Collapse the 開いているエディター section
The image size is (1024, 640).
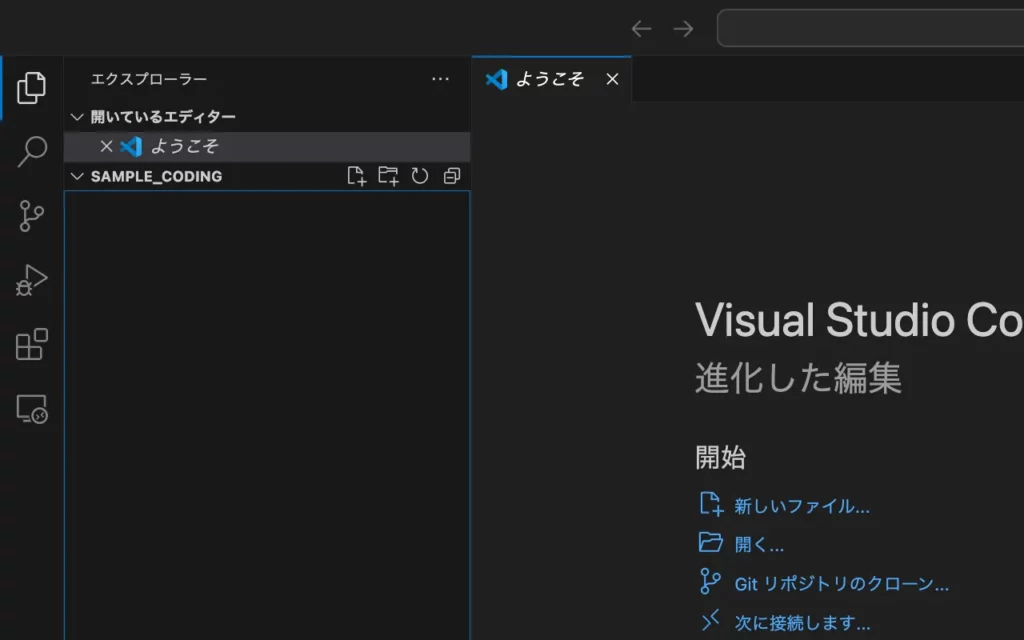(x=77, y=117)
